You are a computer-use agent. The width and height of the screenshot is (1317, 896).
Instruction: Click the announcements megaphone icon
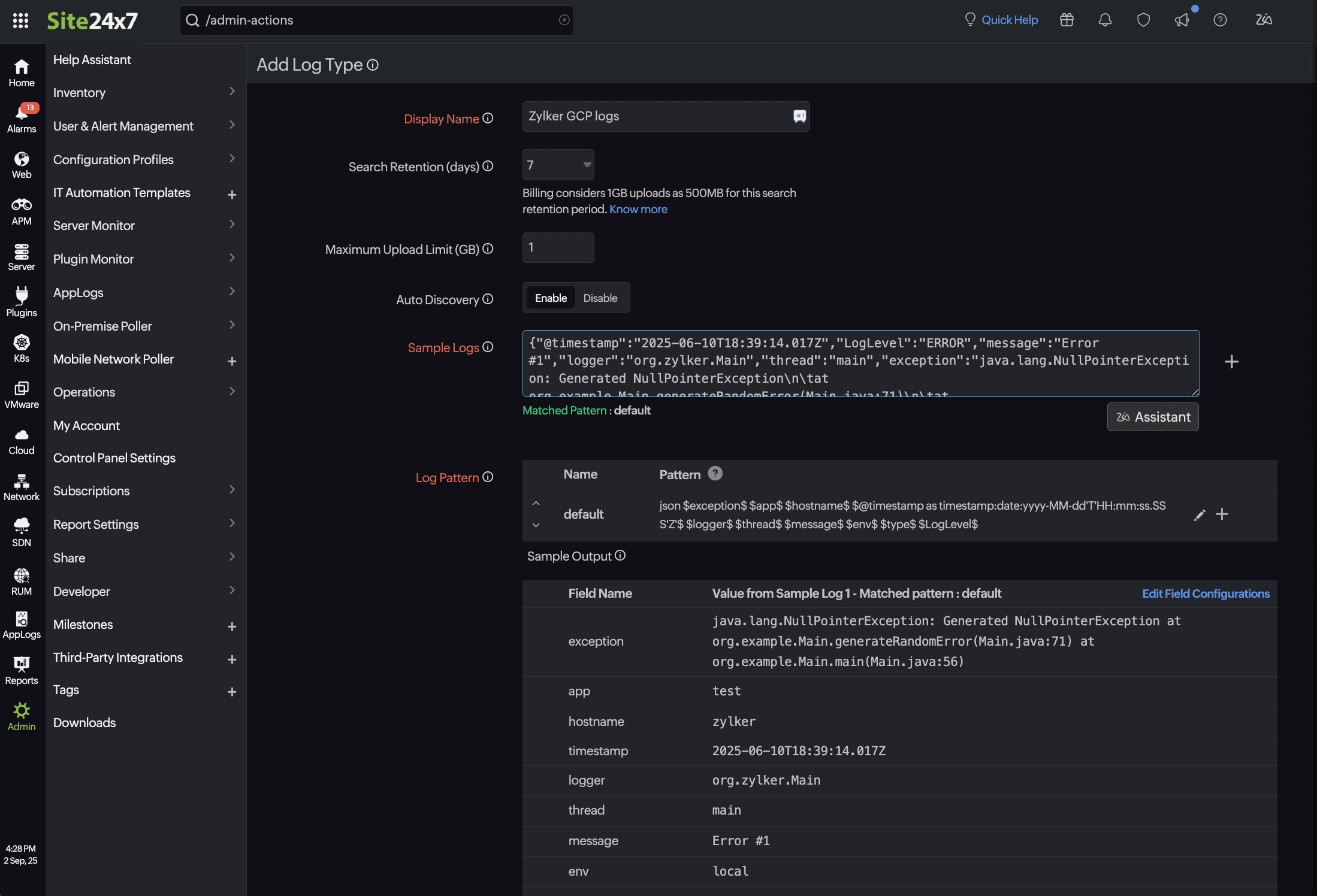[1182, 20]
